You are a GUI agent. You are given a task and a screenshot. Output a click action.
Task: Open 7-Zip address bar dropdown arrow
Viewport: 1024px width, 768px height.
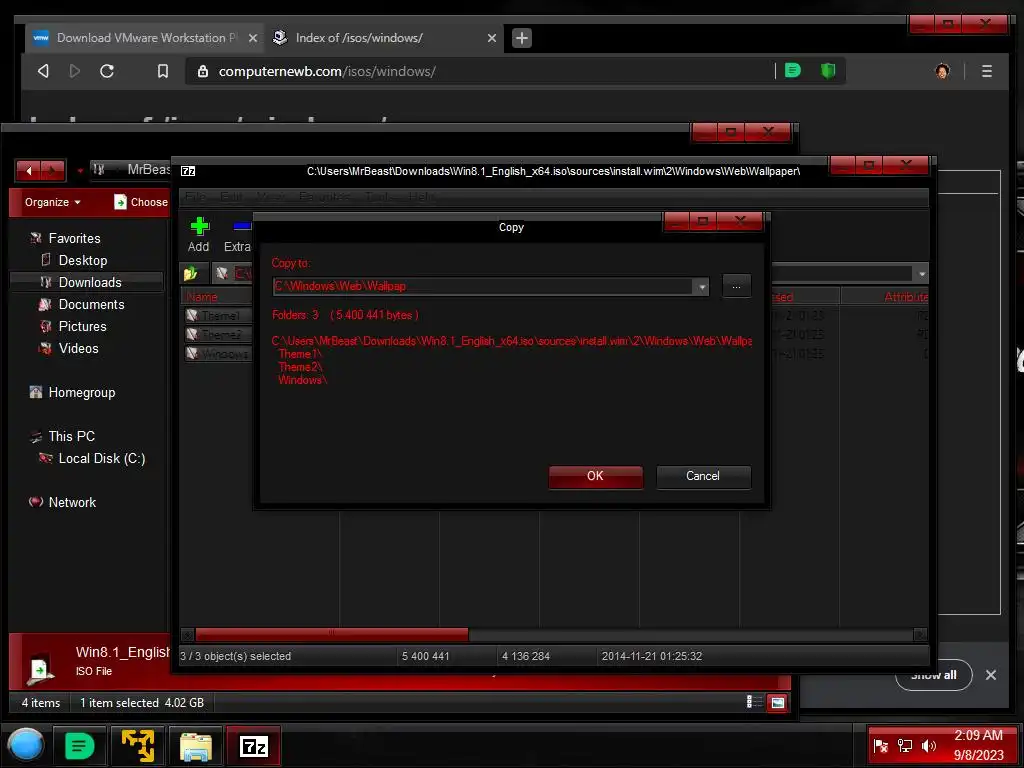(x=921, y=274)
